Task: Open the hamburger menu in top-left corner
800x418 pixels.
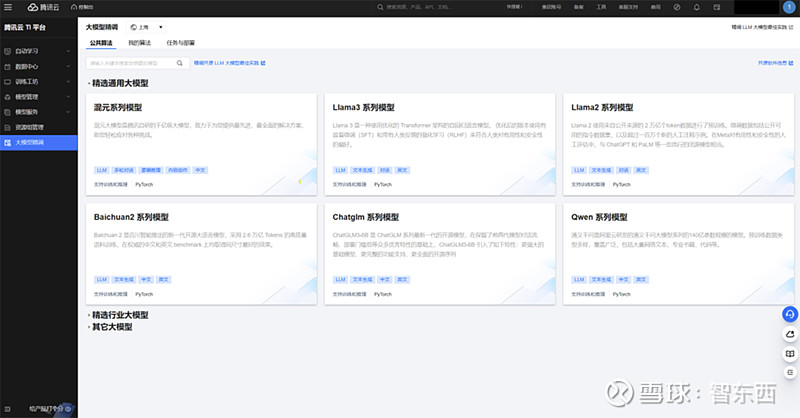Action: [x=8, y=6]
